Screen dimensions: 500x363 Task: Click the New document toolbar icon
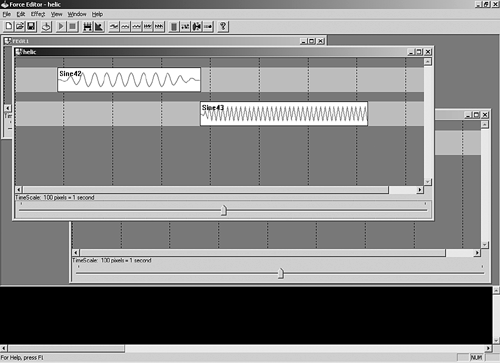tap(9, 26)
